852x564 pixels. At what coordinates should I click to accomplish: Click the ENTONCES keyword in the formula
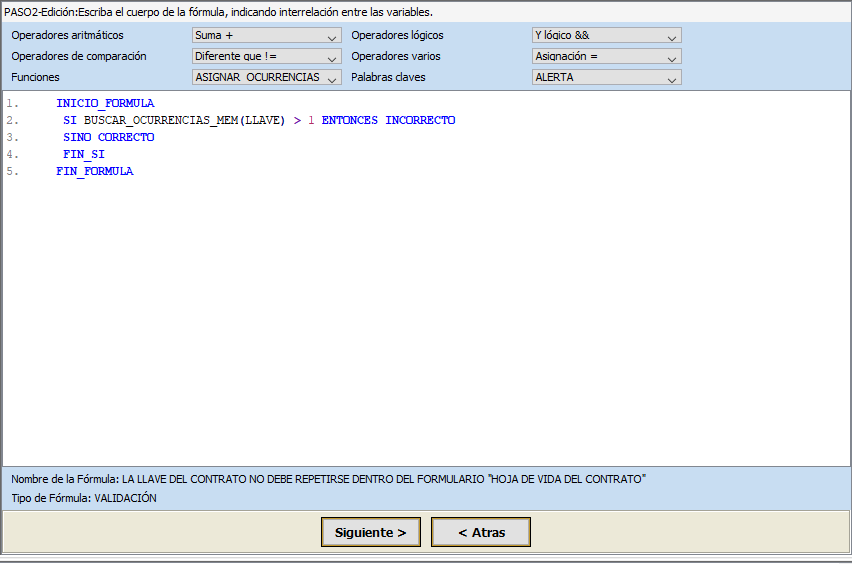click(x=350, y=120)
